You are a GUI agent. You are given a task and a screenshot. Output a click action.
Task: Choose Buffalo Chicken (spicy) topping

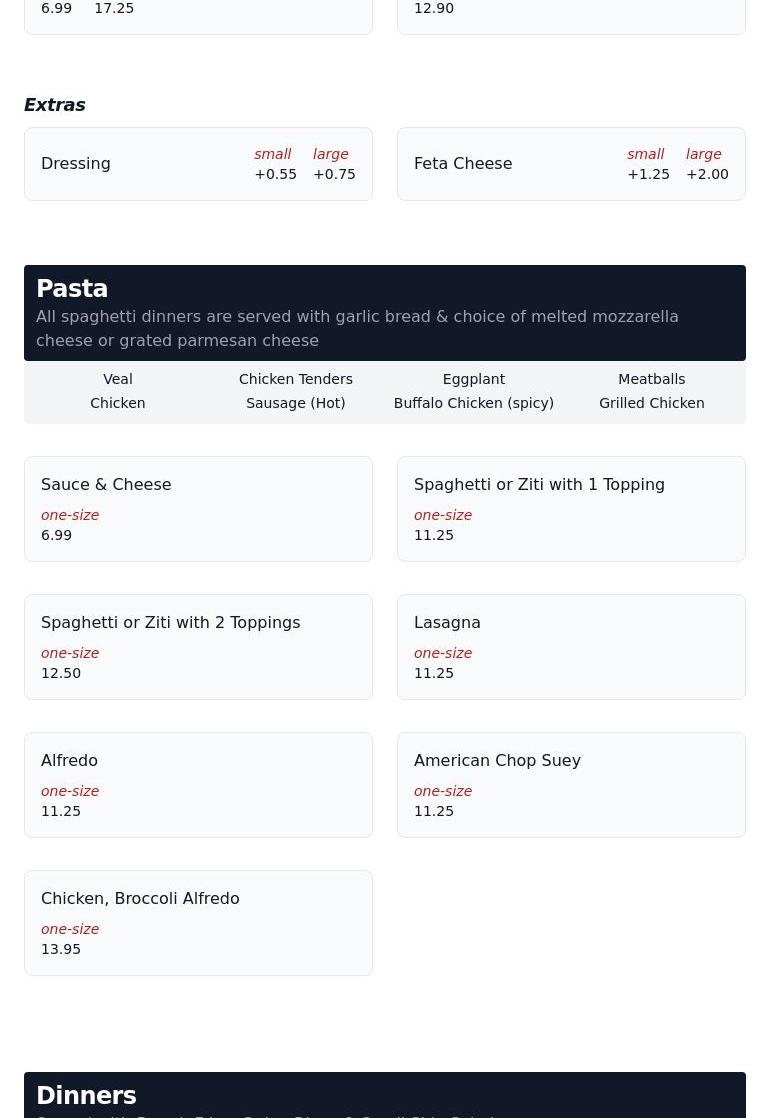click(x=474, y=403)
